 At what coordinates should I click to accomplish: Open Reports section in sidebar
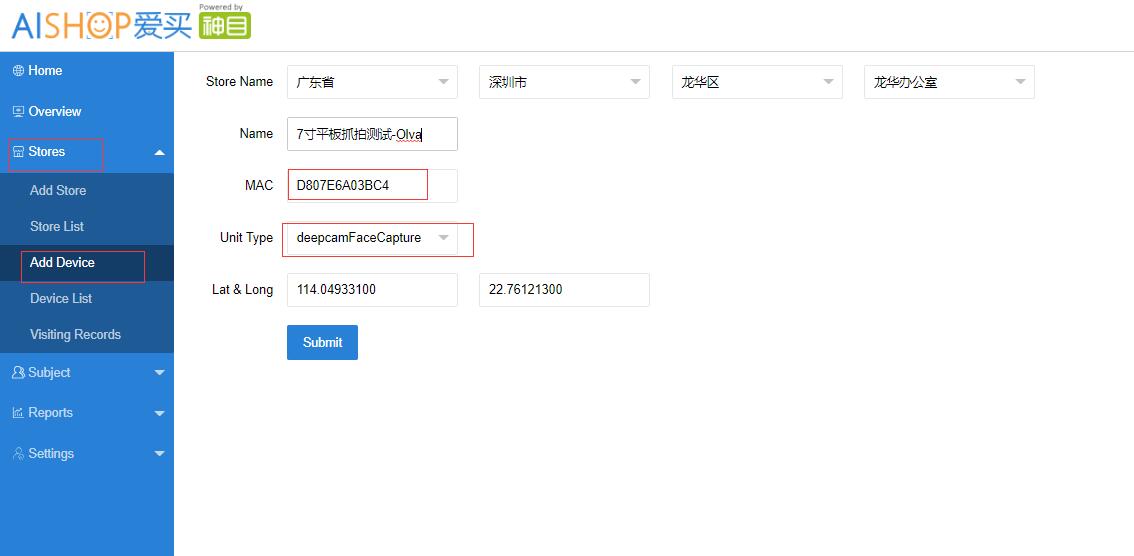[x=87, y=413]
